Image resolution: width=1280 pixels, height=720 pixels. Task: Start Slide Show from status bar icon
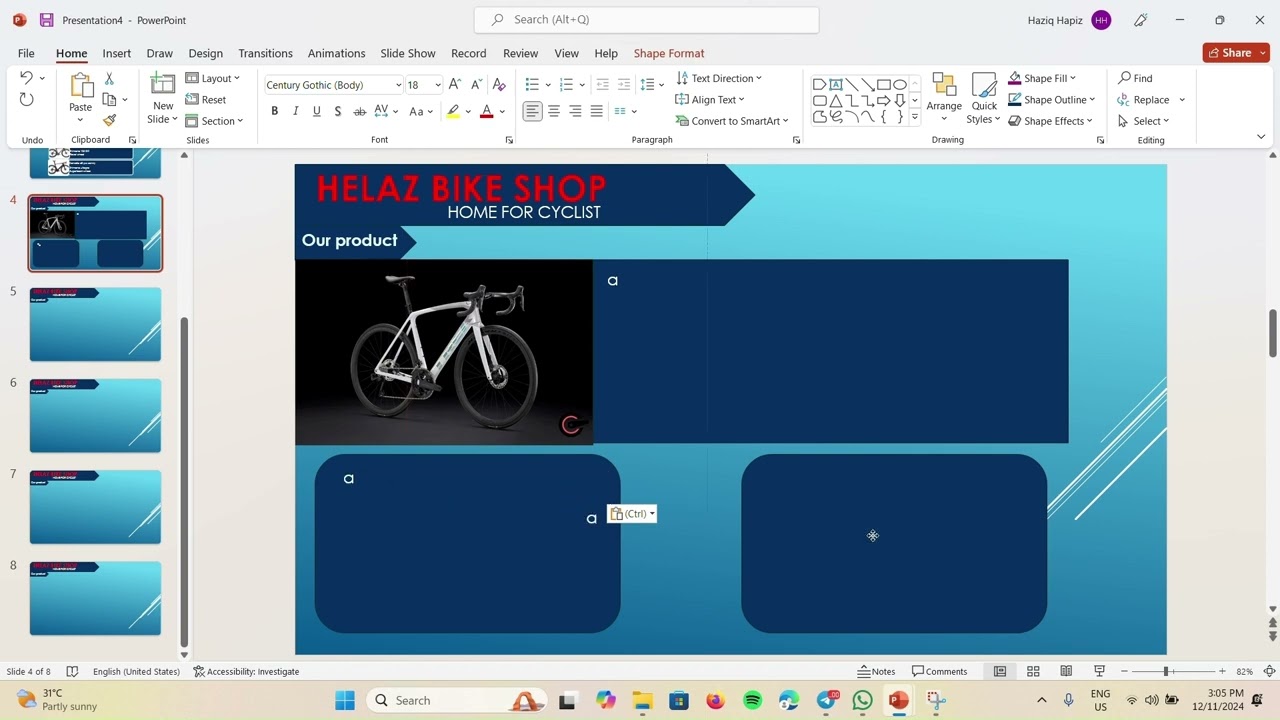pyautogui.click(x=1099, y=671)
